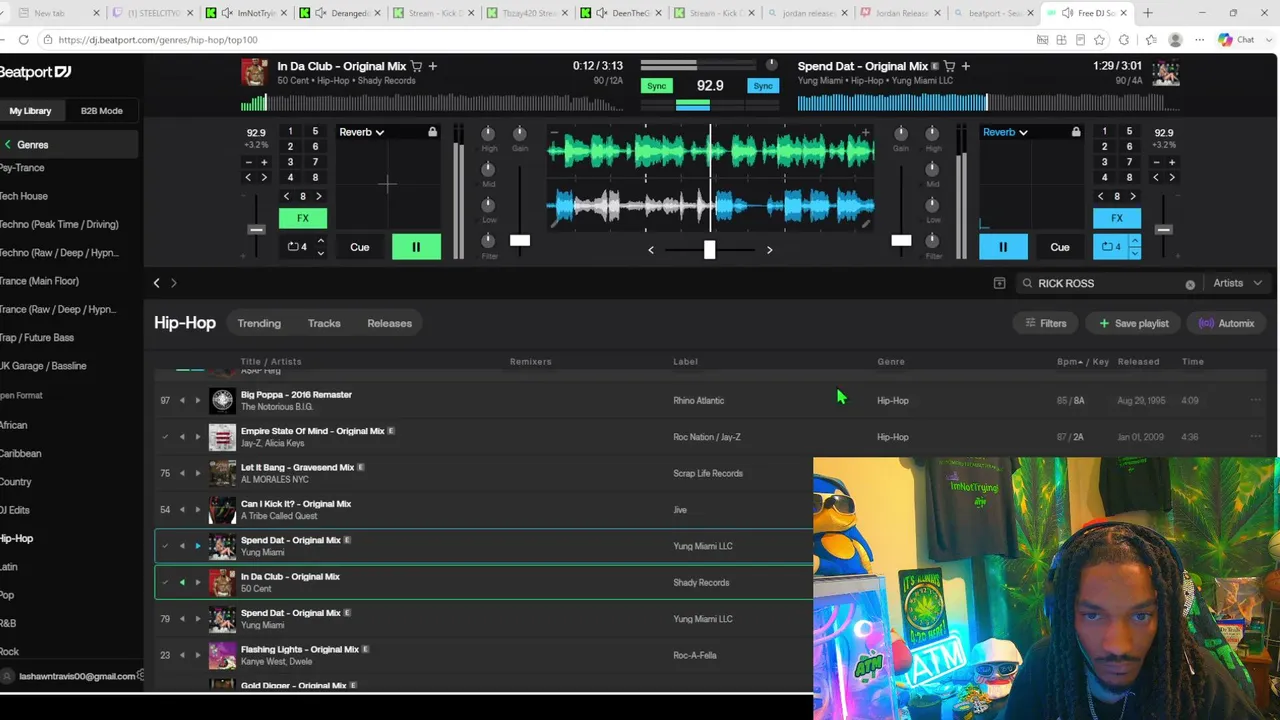Open the Tracks tab
The height and width of the screenshot is (720, 1280).
click(324, 323)
